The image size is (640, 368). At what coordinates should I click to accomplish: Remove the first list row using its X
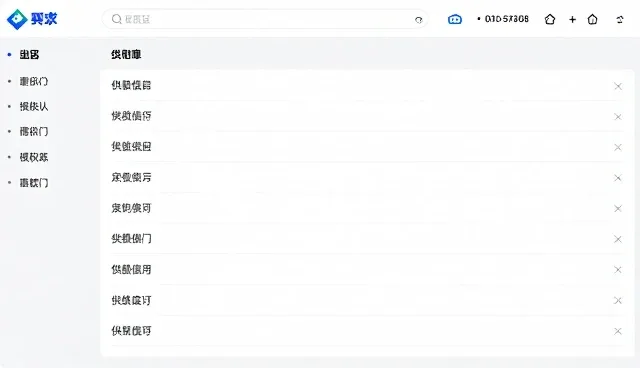[x=618, y=86]
